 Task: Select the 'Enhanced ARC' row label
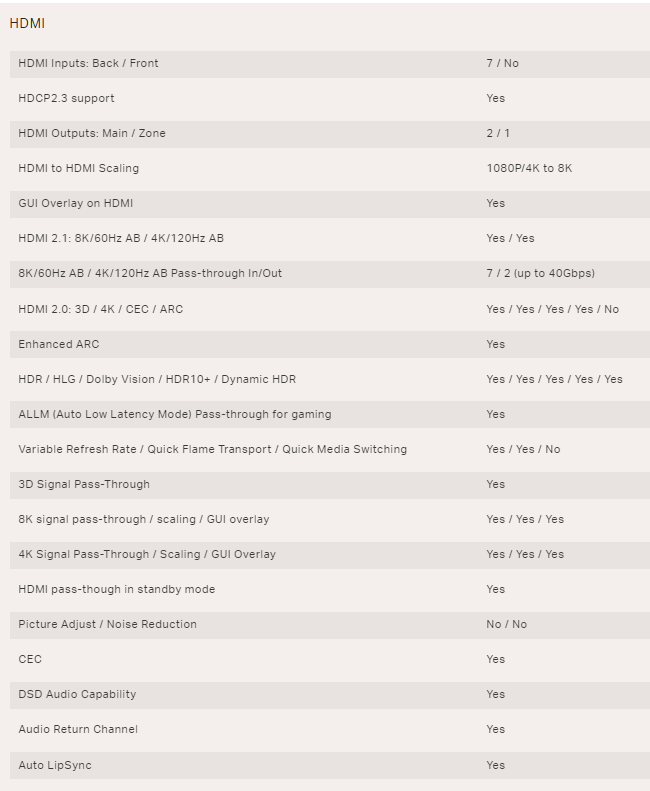[x=59, y=344]
